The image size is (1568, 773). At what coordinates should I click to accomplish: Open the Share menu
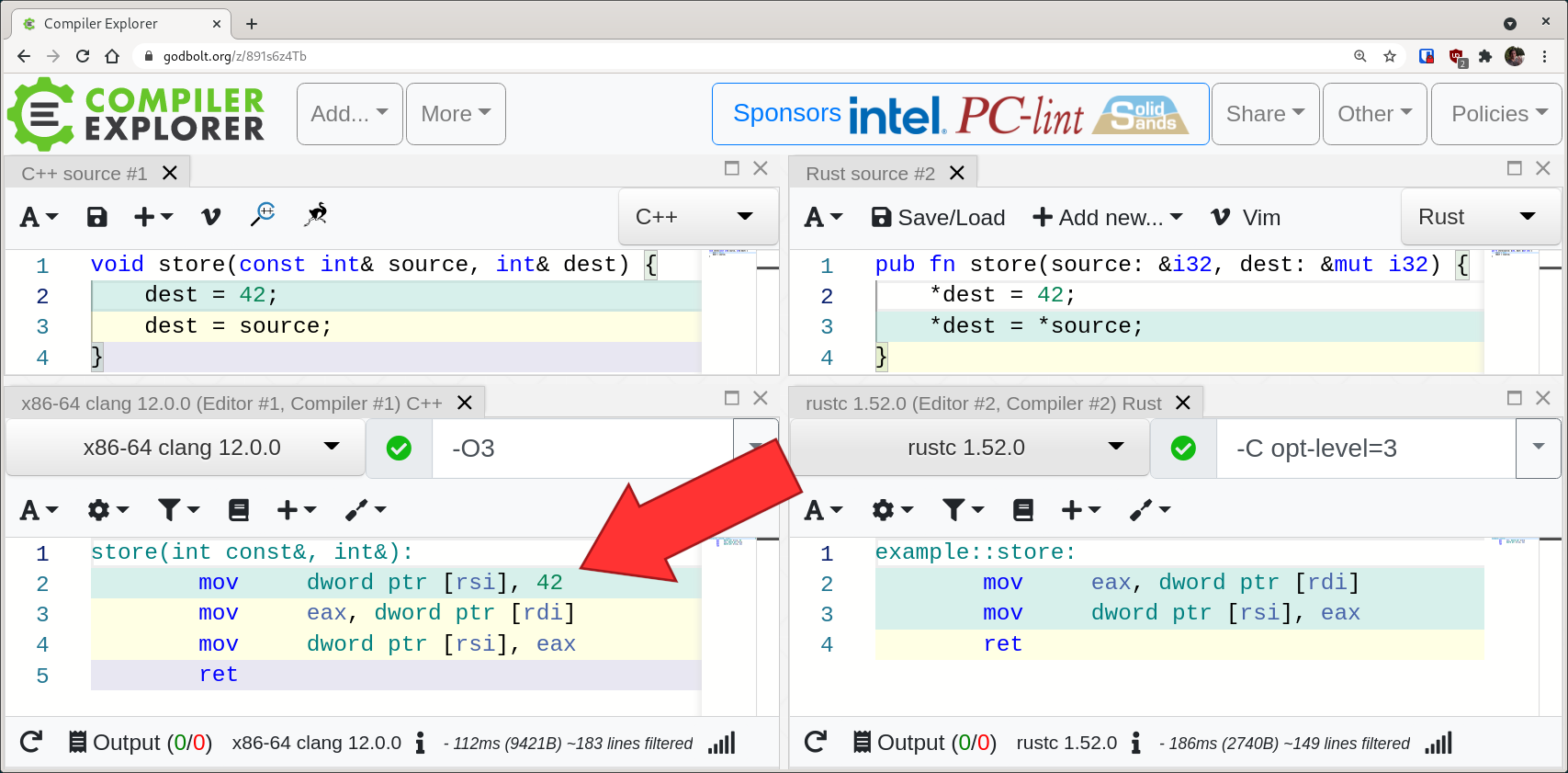(1264, 114)
